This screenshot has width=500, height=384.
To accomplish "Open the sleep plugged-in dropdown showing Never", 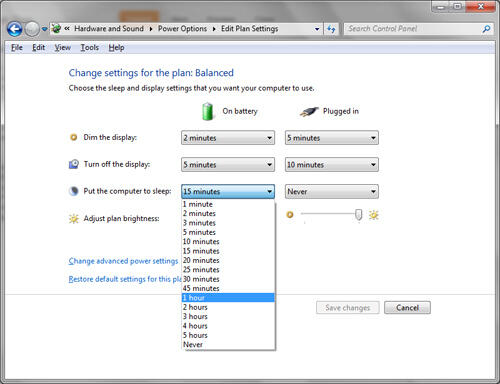I will [x=332, y=191].
